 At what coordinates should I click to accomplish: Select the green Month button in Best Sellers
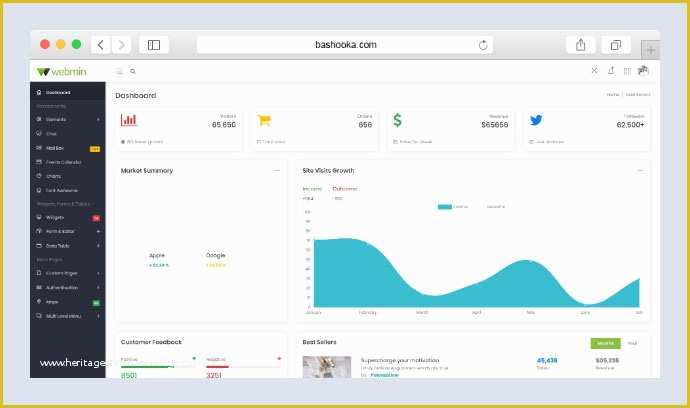(606, 343)
